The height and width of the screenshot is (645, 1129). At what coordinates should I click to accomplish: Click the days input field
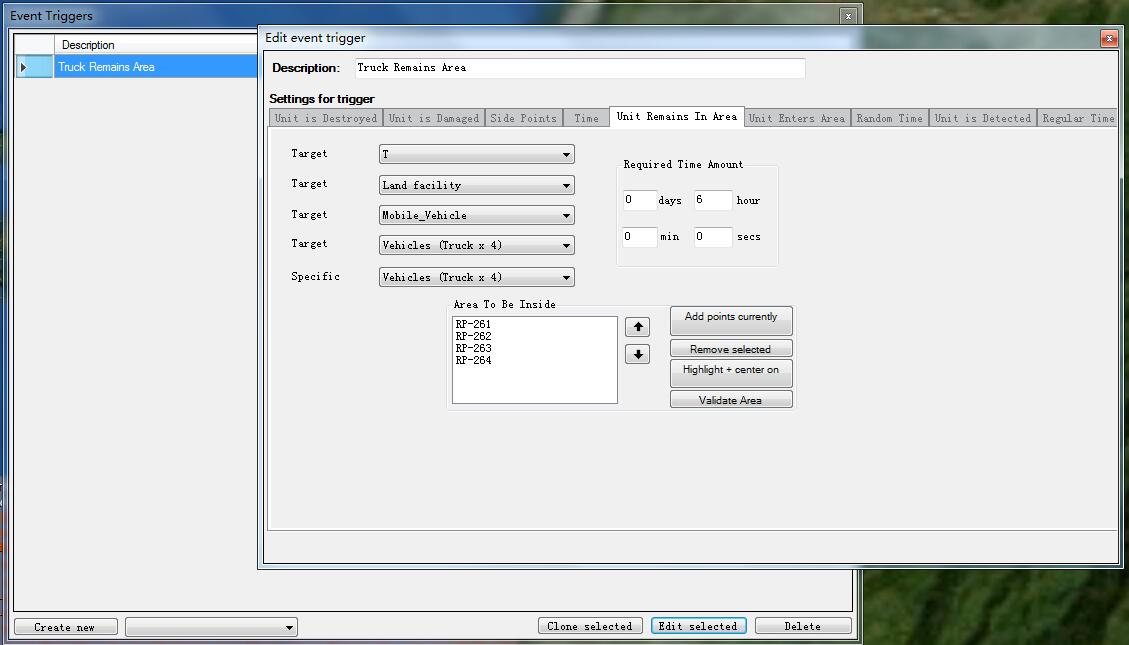[x=639, y=200]
